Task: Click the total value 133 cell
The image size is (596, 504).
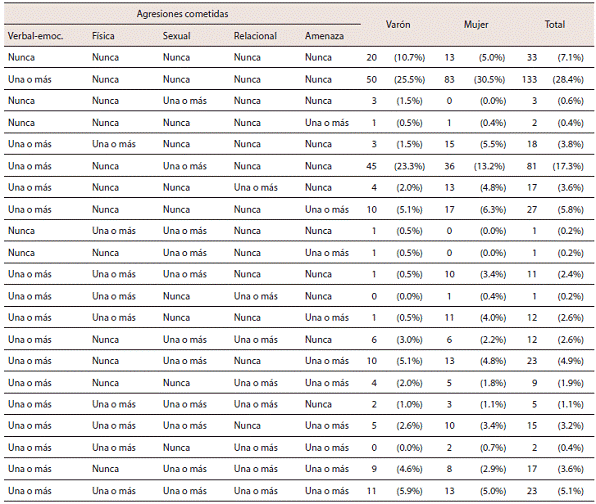Action: point(529,79)
